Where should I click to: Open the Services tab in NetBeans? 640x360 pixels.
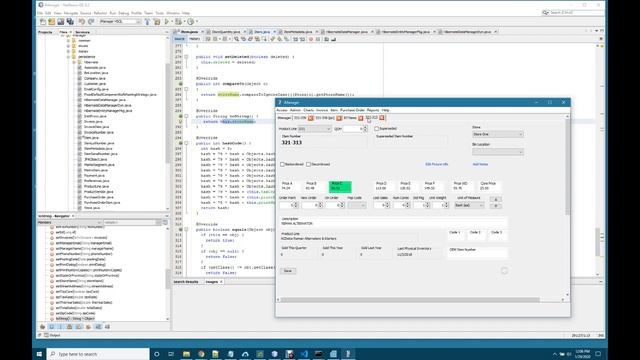82,32
